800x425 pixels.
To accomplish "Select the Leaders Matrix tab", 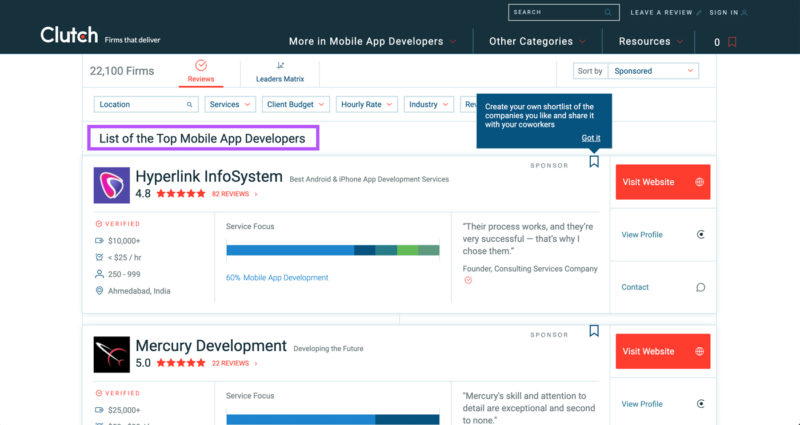I will click(280, 72).
